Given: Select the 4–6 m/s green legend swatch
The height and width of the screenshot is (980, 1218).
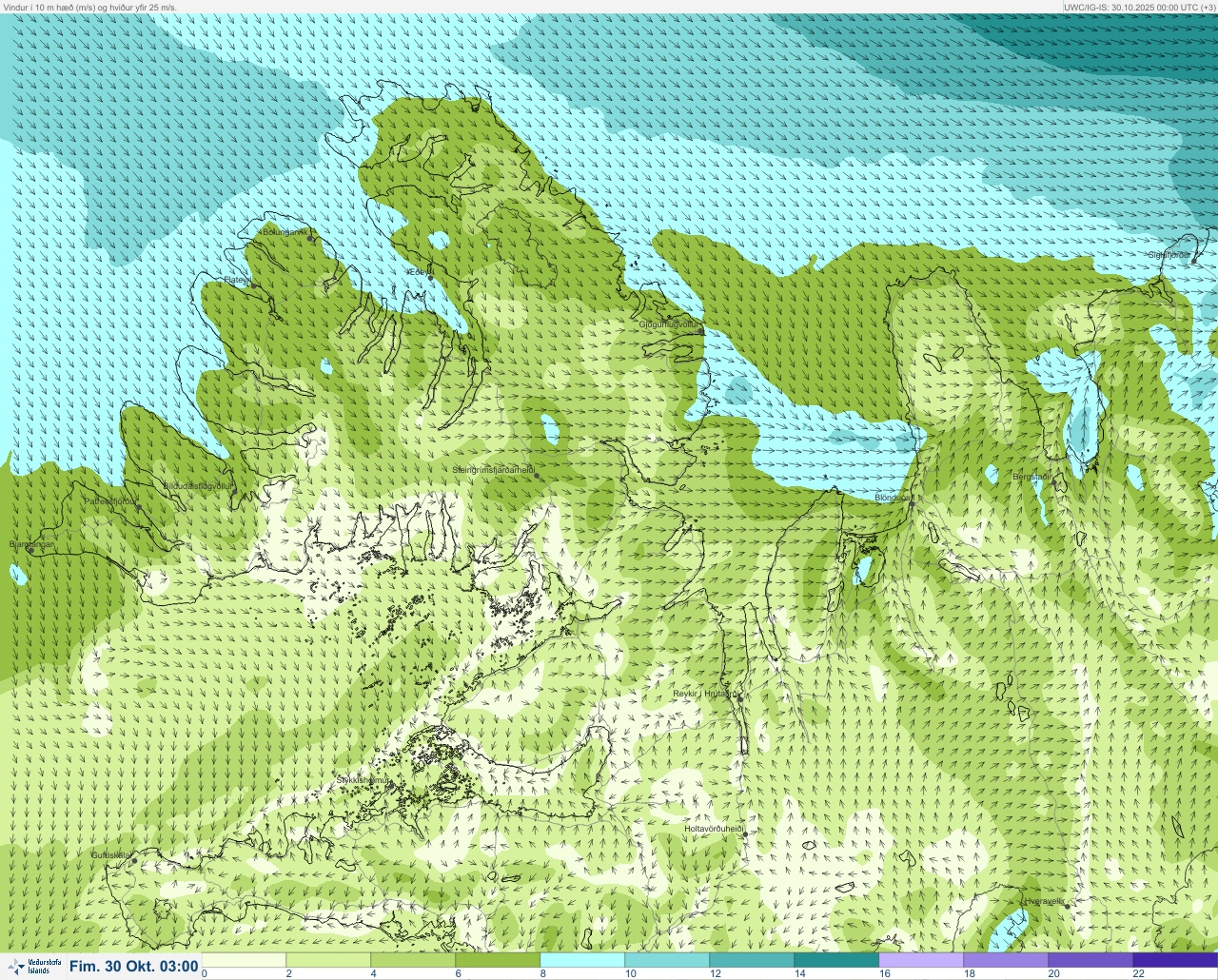Looking at the screenshot, I should pos(413,960).
